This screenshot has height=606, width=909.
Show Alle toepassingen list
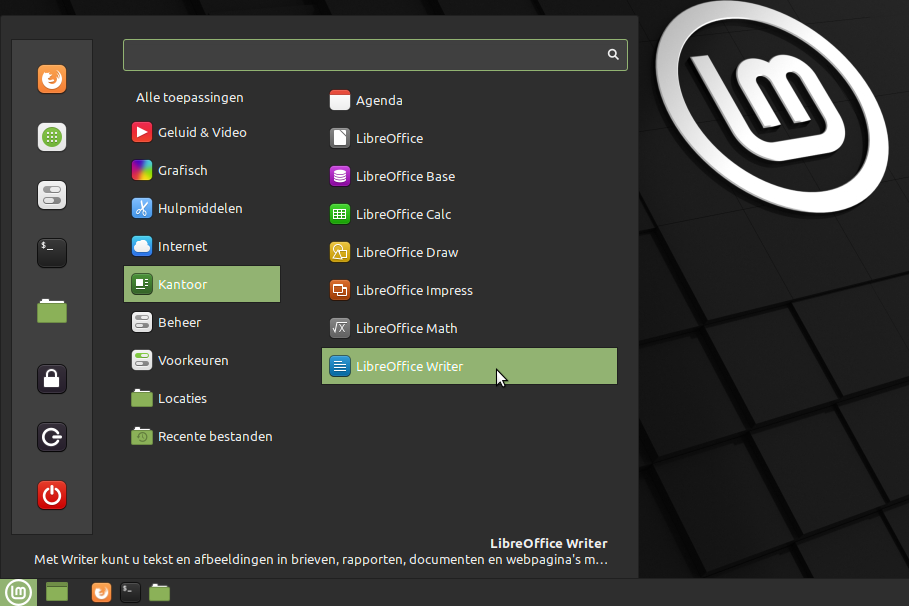(190, 98)
